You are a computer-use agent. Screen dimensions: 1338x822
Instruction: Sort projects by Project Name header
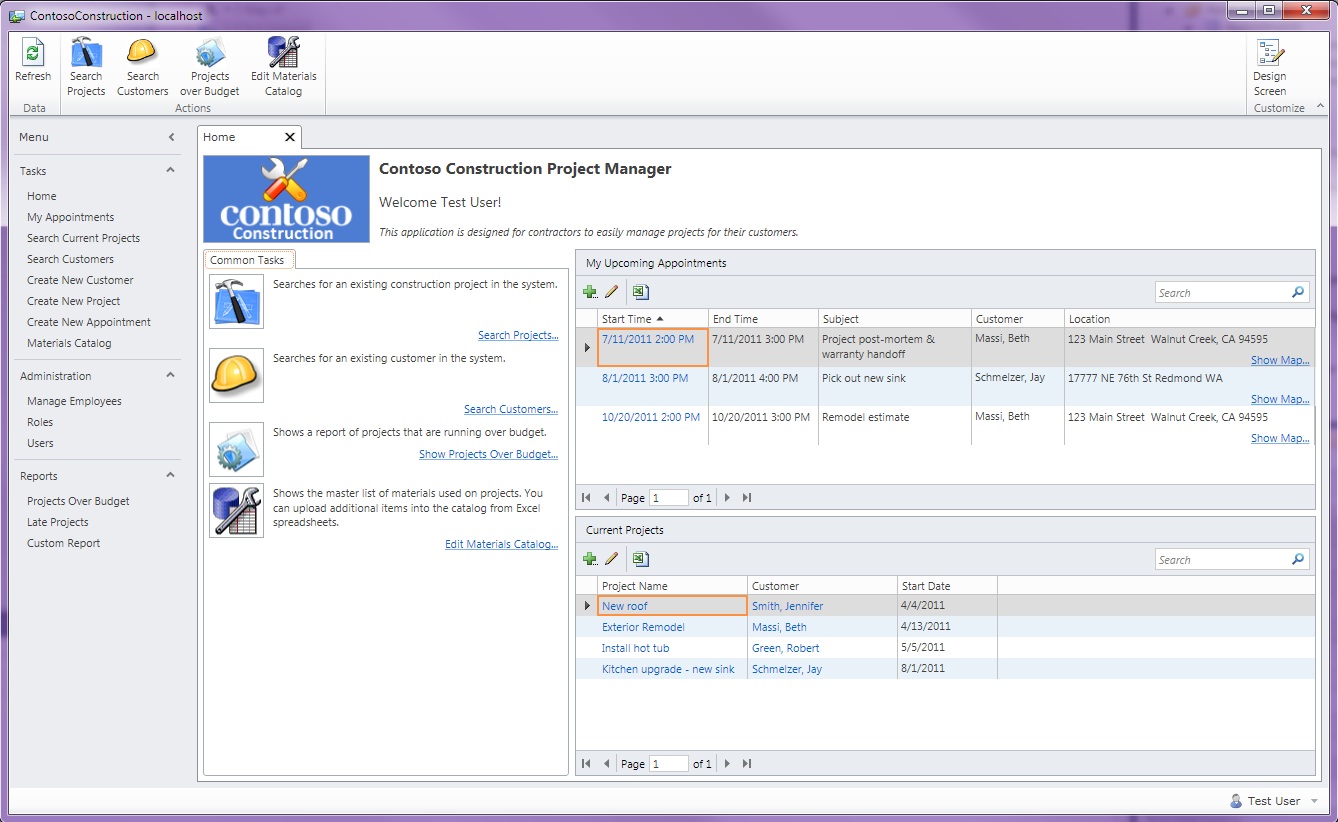click(x=672, y=586)
